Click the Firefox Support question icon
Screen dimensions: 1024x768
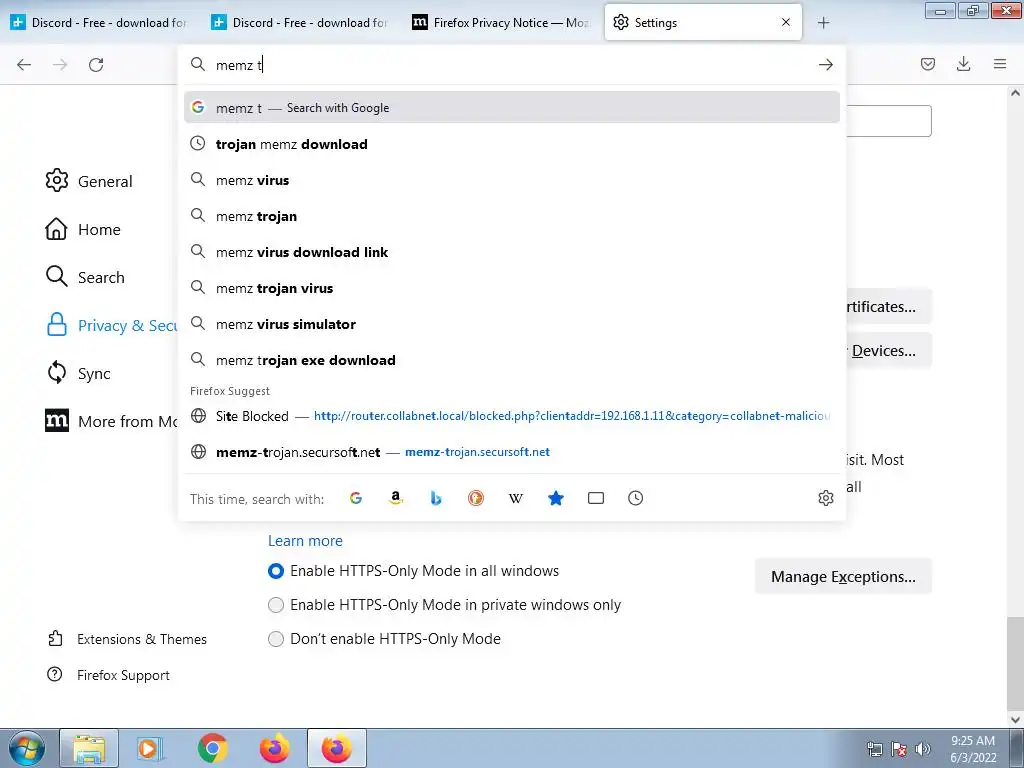click(x=55, y=674)
